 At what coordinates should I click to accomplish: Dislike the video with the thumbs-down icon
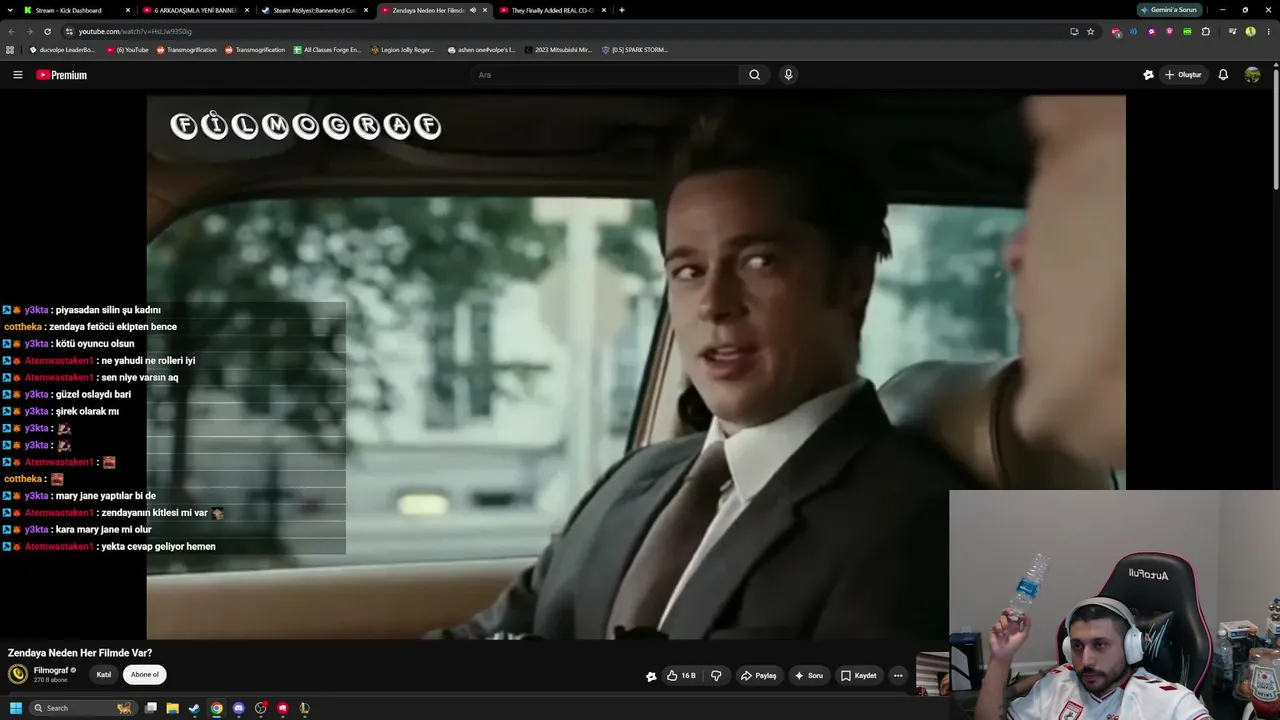[x=716, y=676]
